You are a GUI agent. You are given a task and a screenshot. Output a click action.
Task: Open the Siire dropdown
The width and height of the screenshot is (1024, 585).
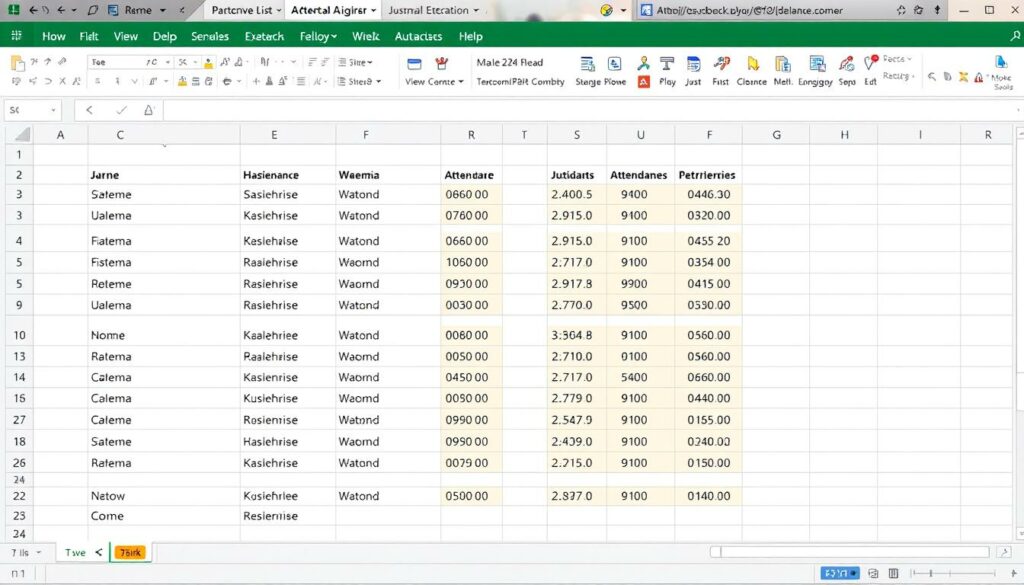click(356, 63)
